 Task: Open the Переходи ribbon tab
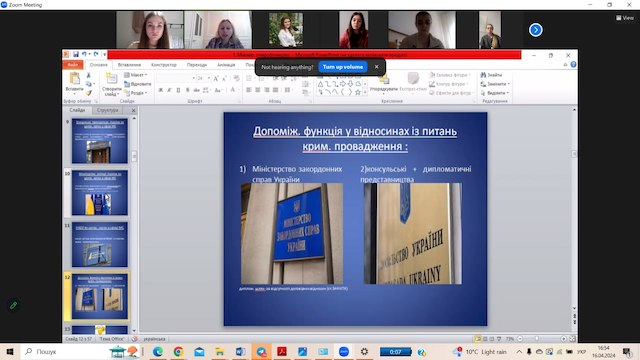coord(197,65)
